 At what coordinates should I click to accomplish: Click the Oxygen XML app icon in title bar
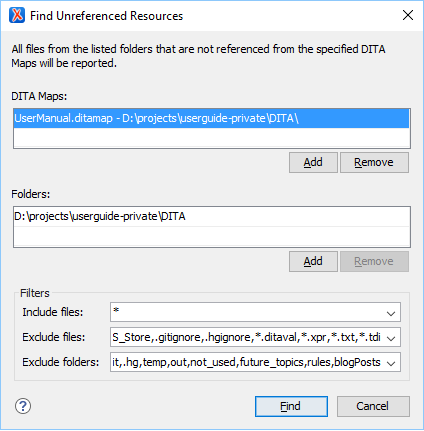pos(17,15)
